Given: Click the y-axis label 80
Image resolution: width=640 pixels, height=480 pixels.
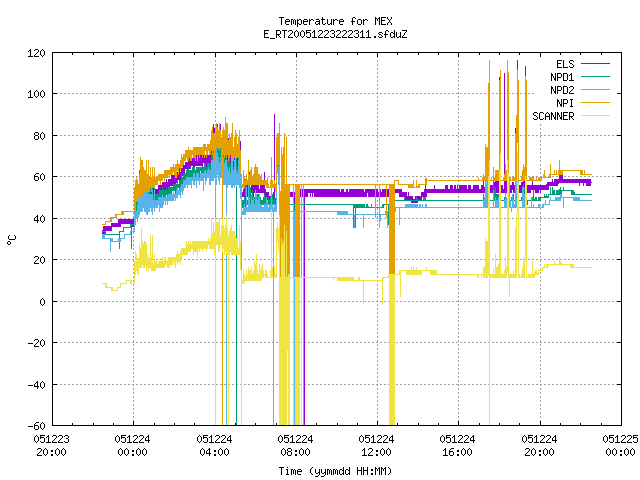Looking at the screenshot, I should (x=40, y=136).
